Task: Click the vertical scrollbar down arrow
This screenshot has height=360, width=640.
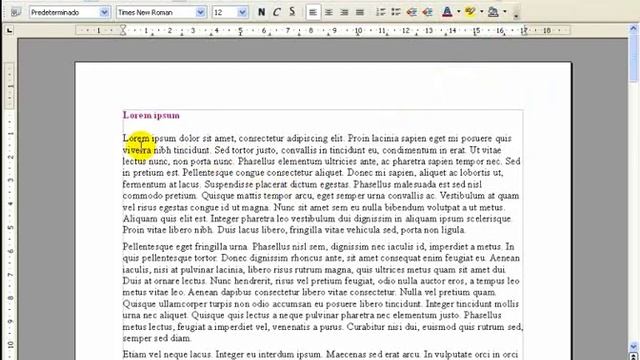Action: pyautogui.click(x=633, y=347)
